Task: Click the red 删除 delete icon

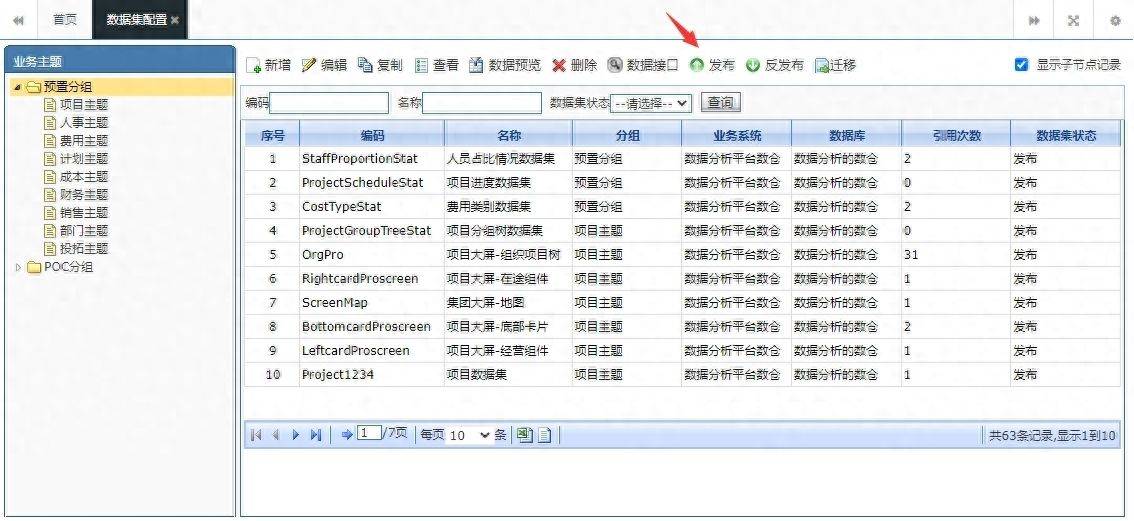Action: [559, 66]
